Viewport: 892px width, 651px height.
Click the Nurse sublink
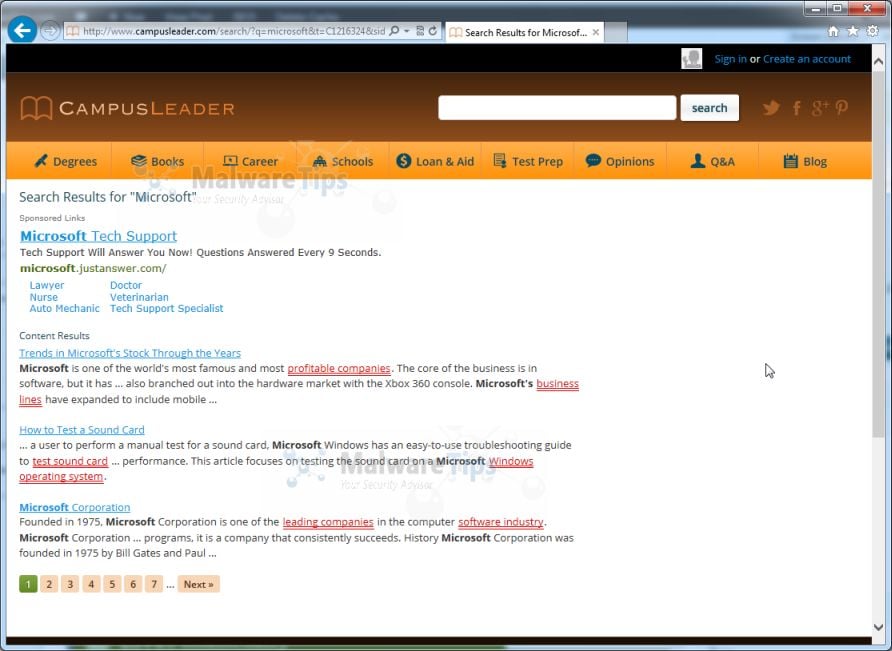pyautogui.click(x=44, y=297)
